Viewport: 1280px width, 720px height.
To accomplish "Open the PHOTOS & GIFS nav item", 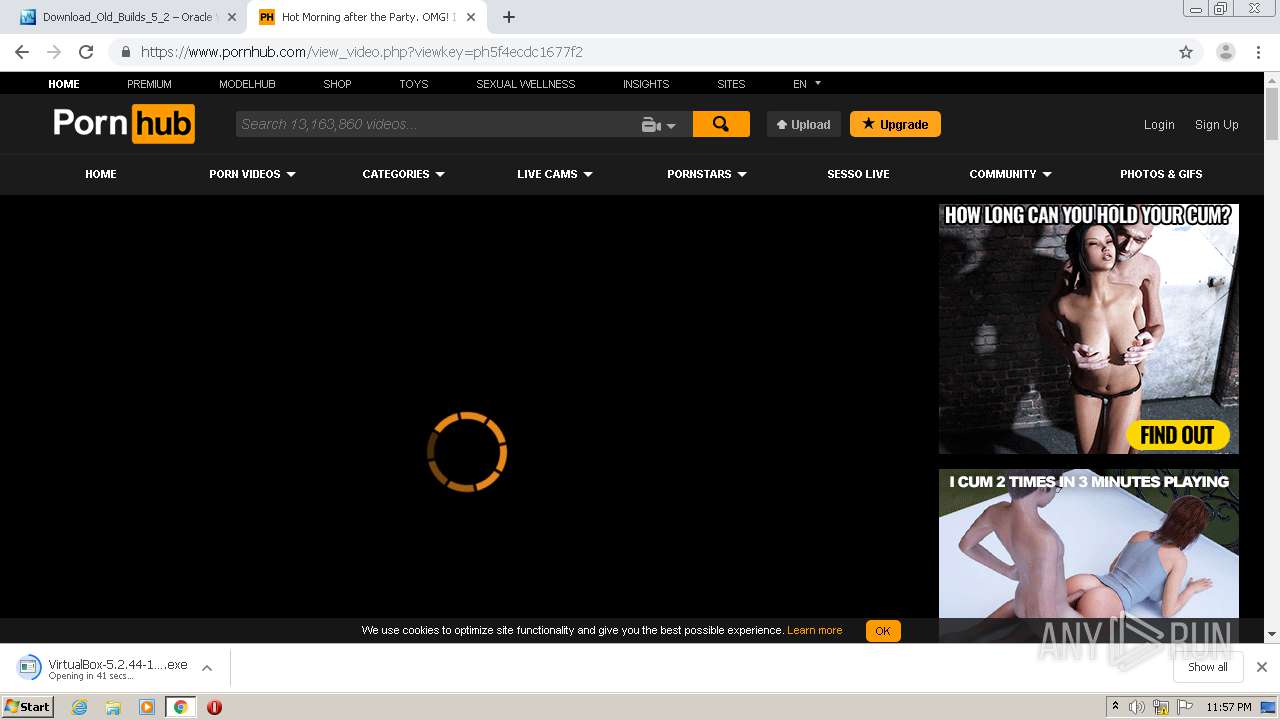I will tap(1161, 174).
